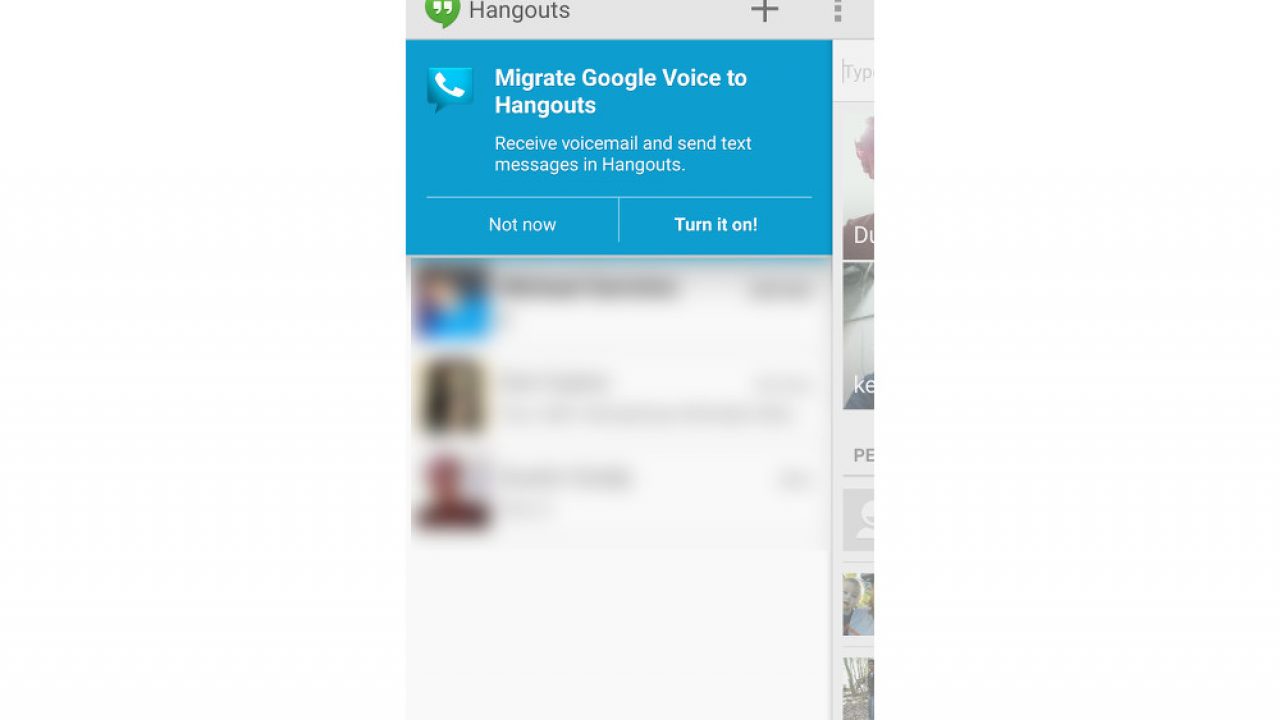Select Turn it on! to migrate Voice
The height and width of the screenshot is (720, 1280).
pyautogui.click(x=716, y=224)
